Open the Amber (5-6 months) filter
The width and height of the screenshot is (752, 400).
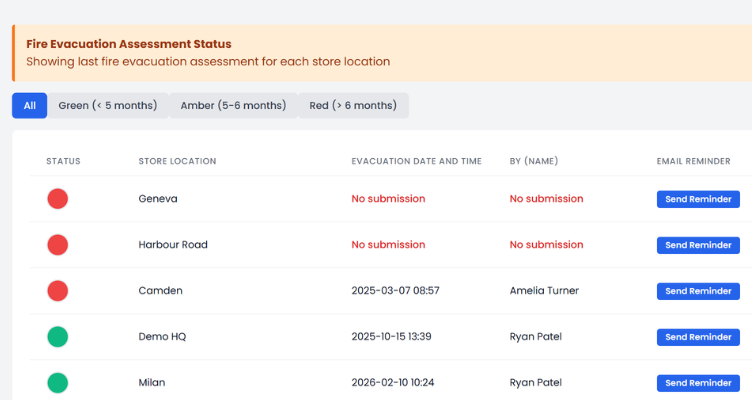pos(233,105)
